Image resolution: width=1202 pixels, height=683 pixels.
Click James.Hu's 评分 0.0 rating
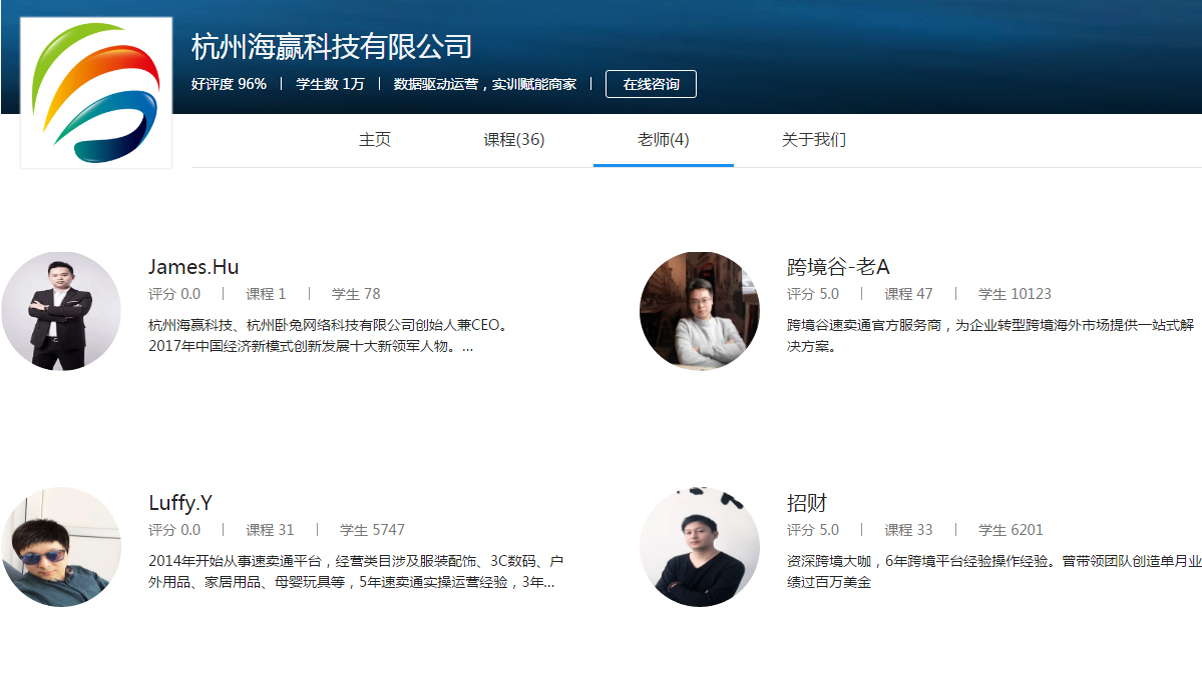[x=174, y=294]
